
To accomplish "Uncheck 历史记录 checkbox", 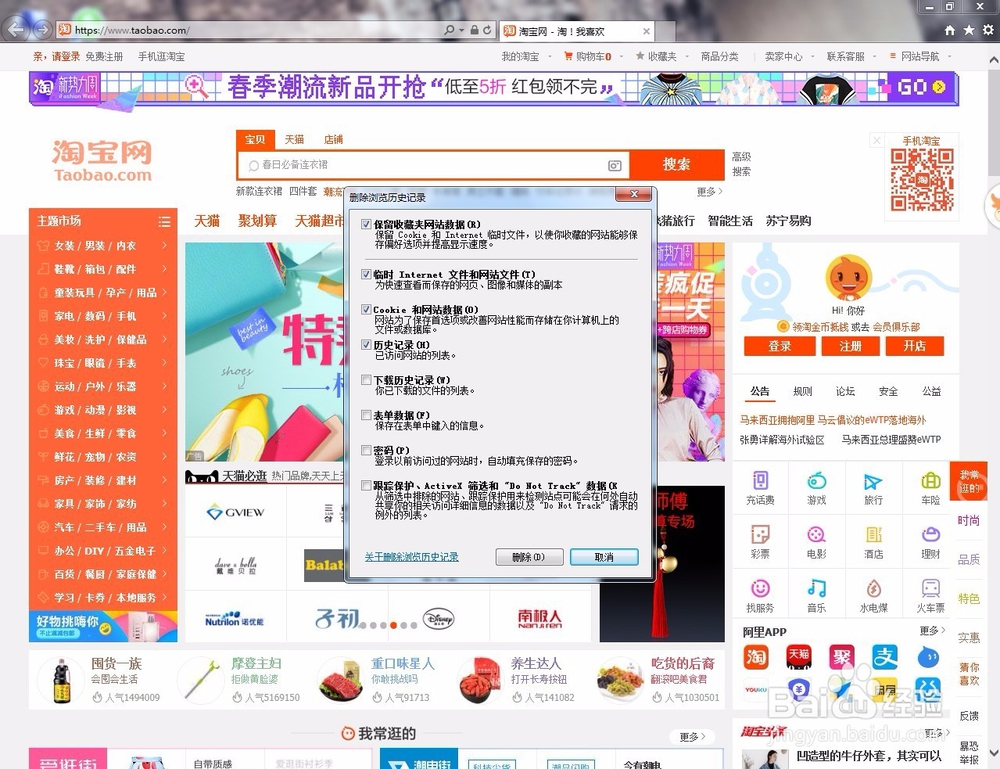I will click(366, 344).
